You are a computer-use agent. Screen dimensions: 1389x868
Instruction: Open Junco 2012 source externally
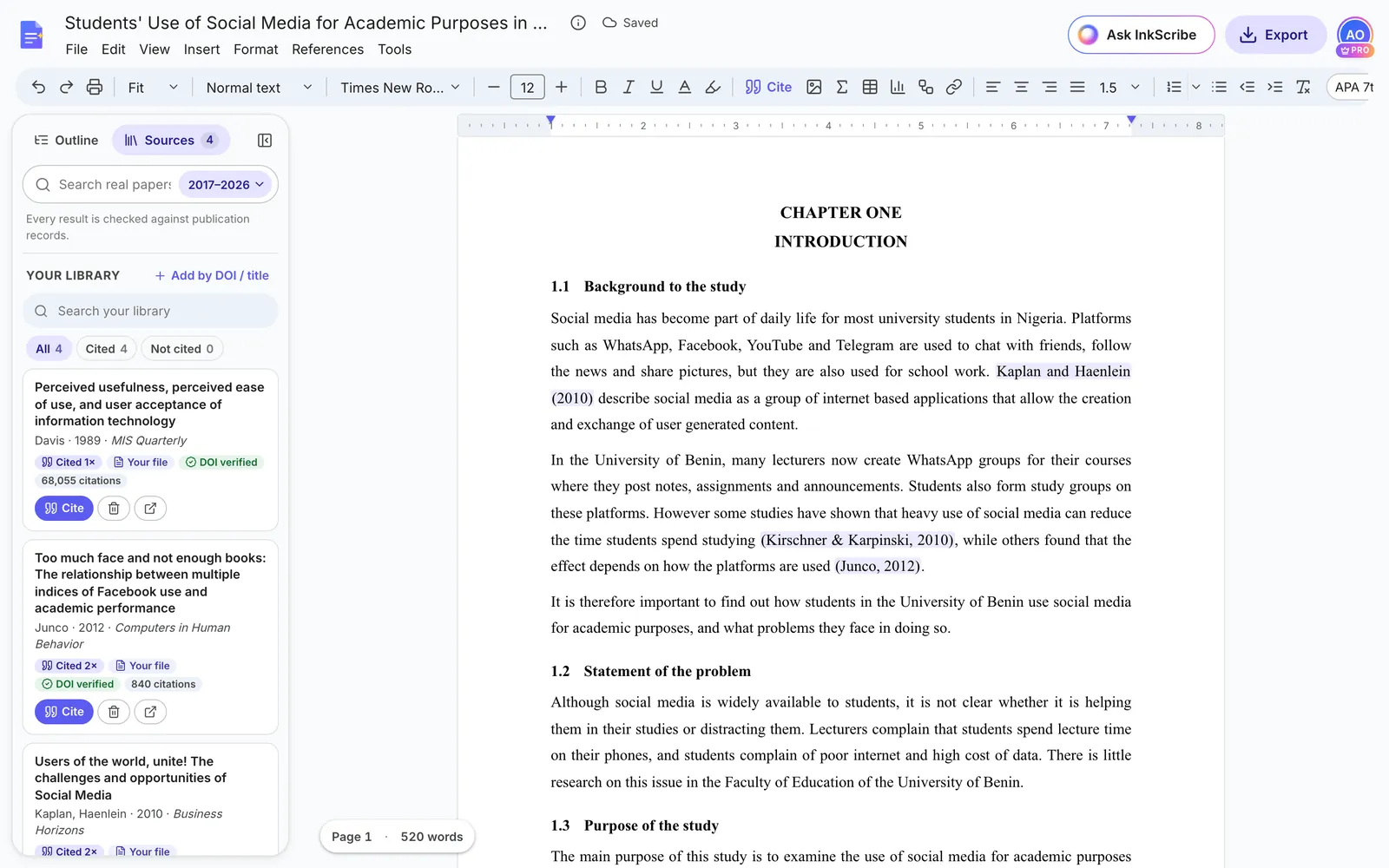click(150, 712)
